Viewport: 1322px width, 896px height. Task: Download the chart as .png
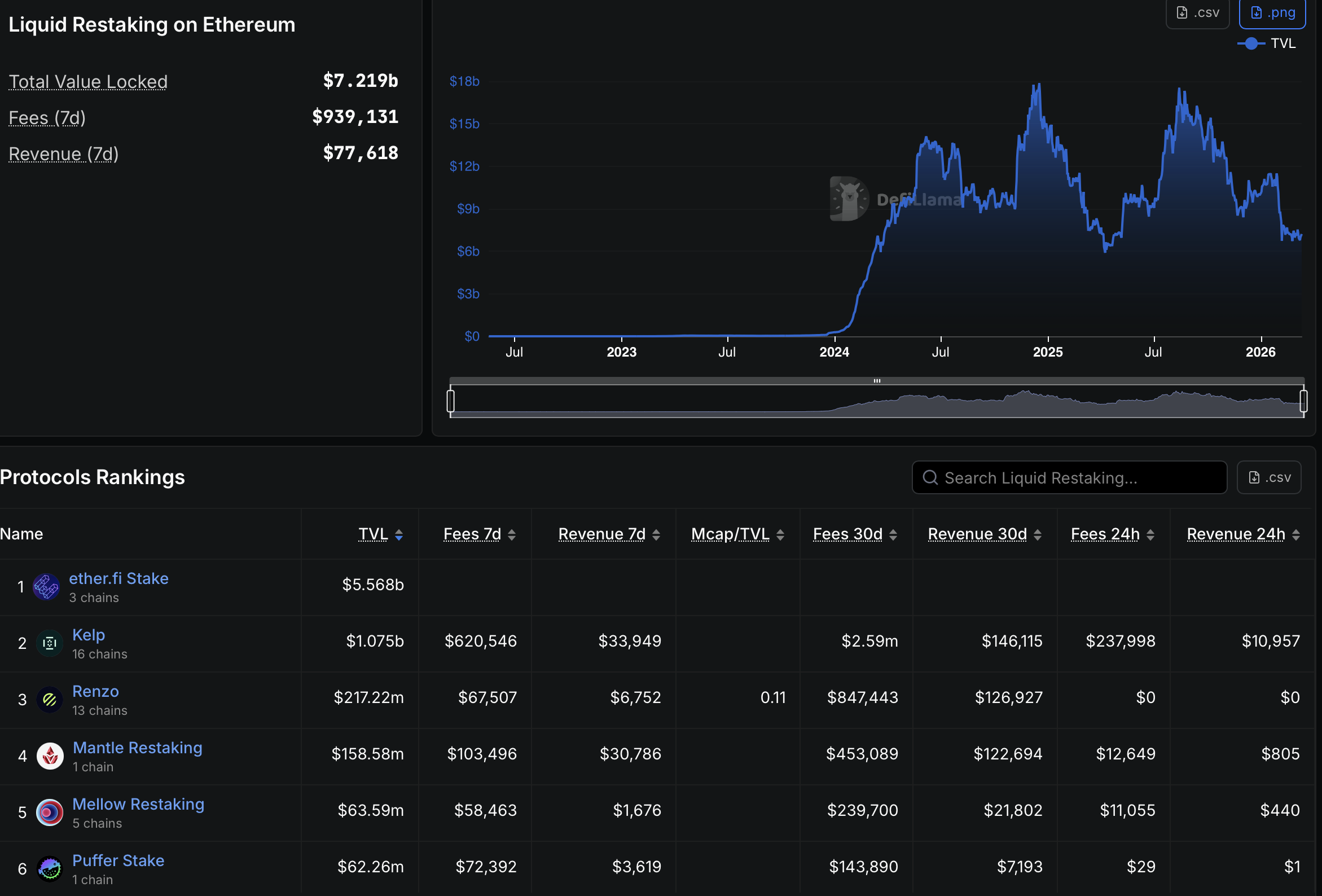coord(1272,12)
